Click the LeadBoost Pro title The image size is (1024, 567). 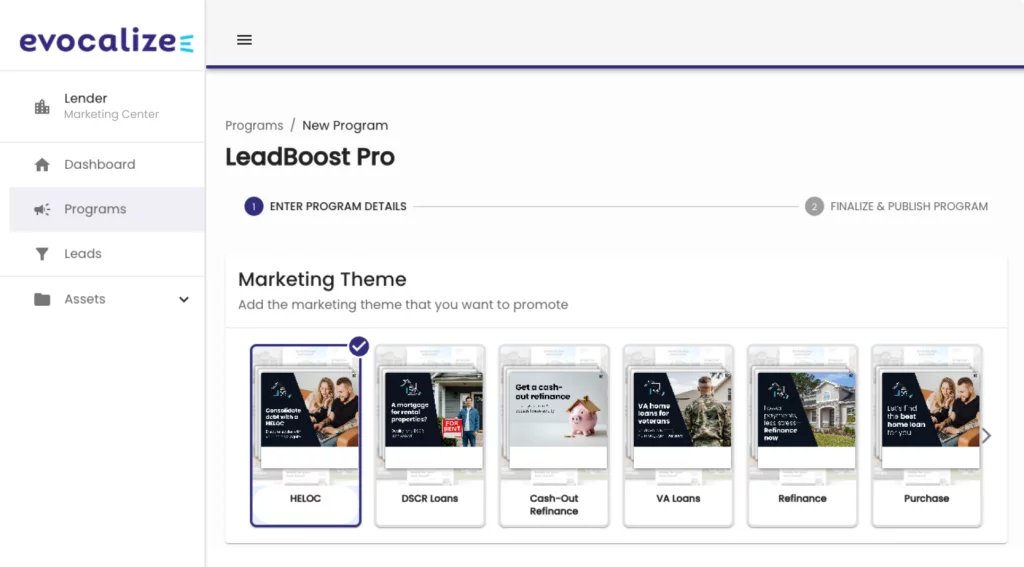pos(310,157)
